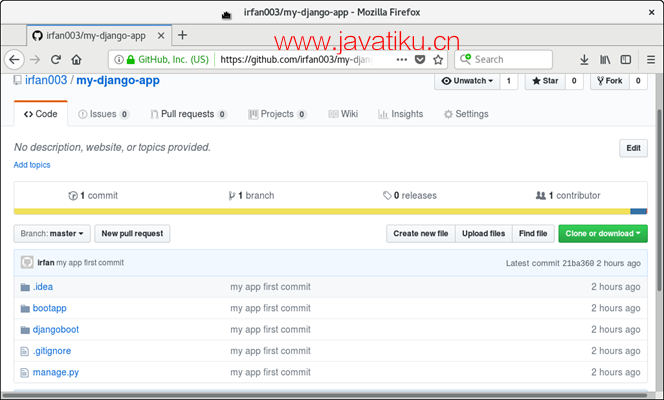Click the vertical page scrollbar

(659, 199)
